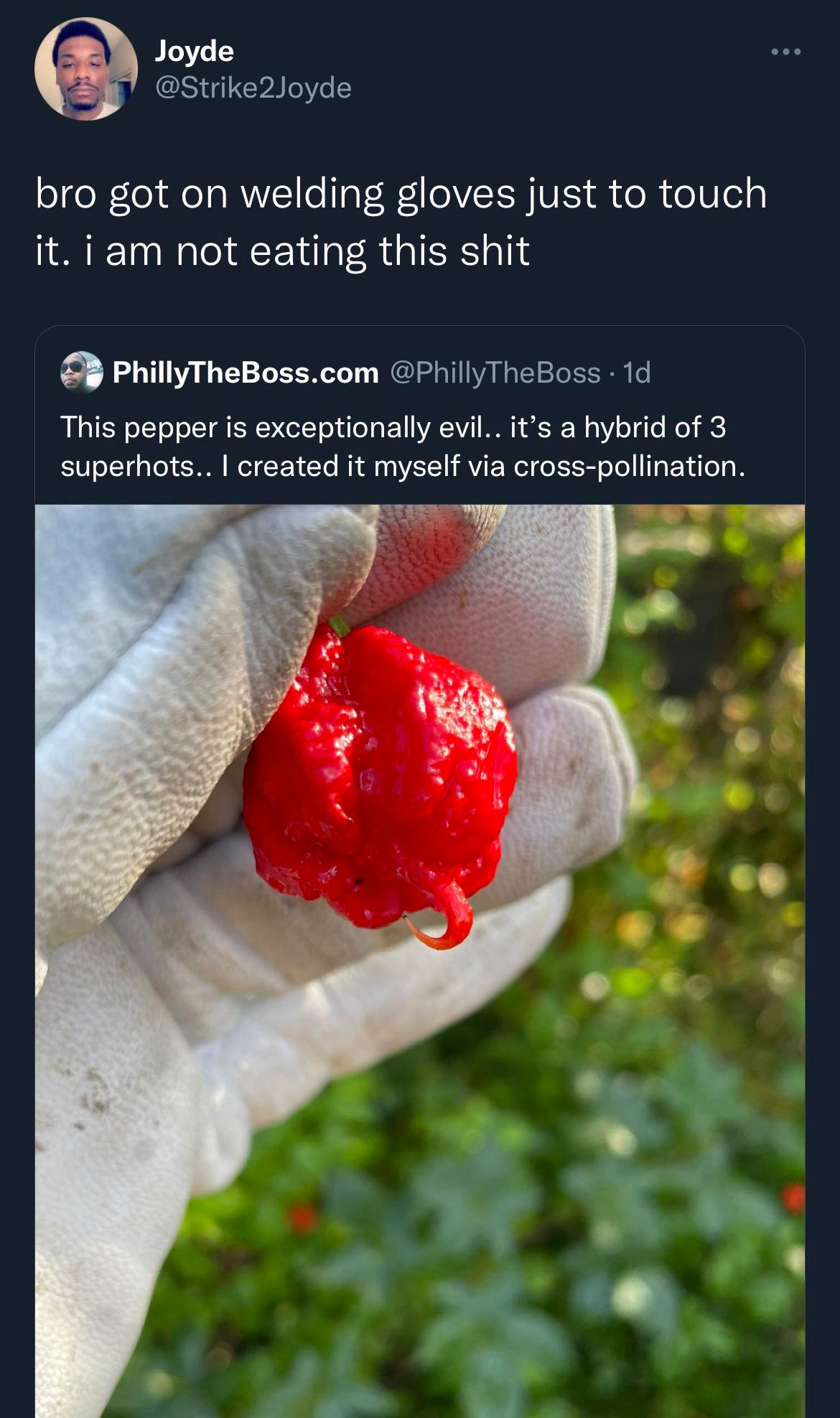Click the green stem of the pepper

point(339,625)
